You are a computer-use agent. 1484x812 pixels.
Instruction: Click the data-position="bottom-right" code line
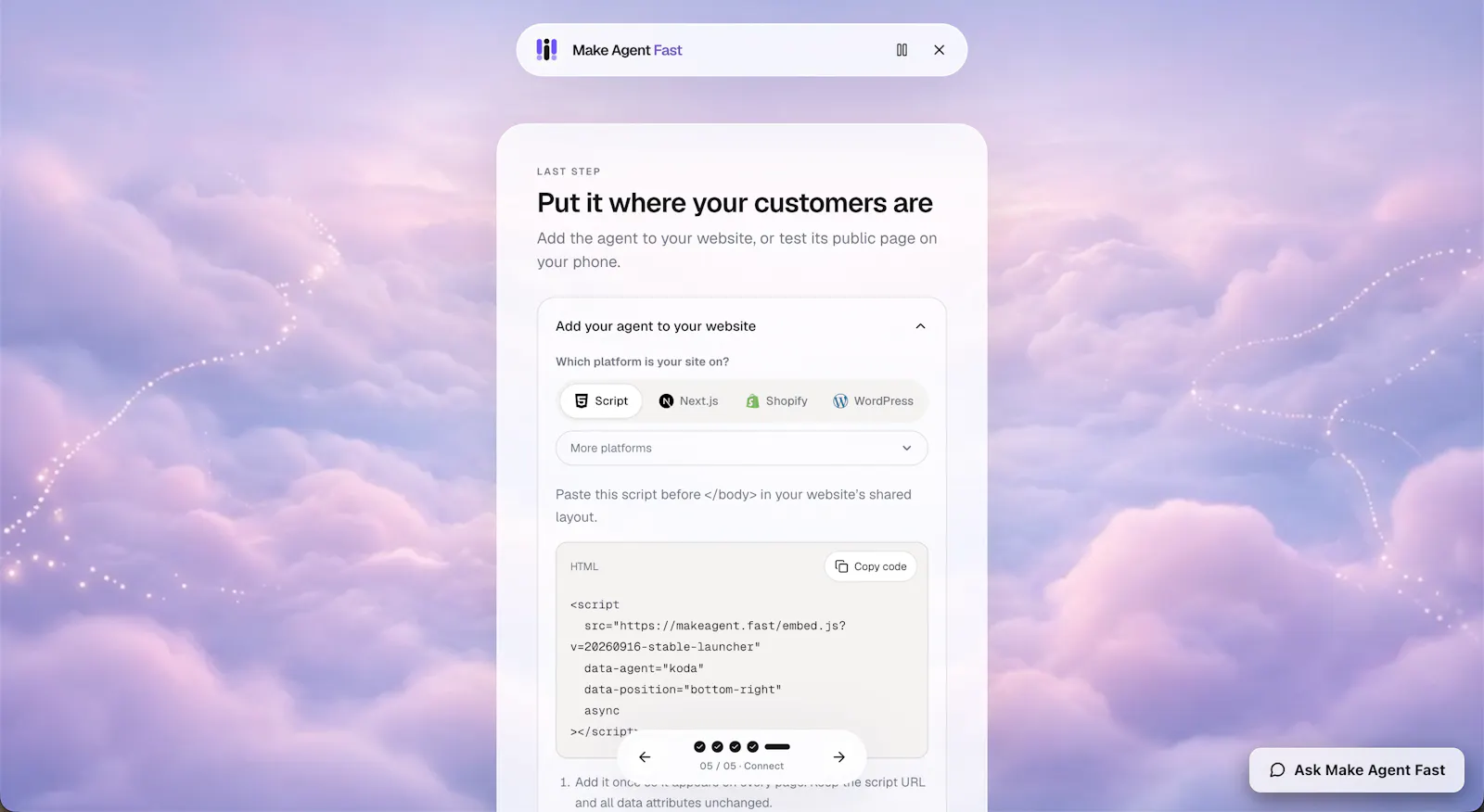pyautogui.click(x=683, y=690)
